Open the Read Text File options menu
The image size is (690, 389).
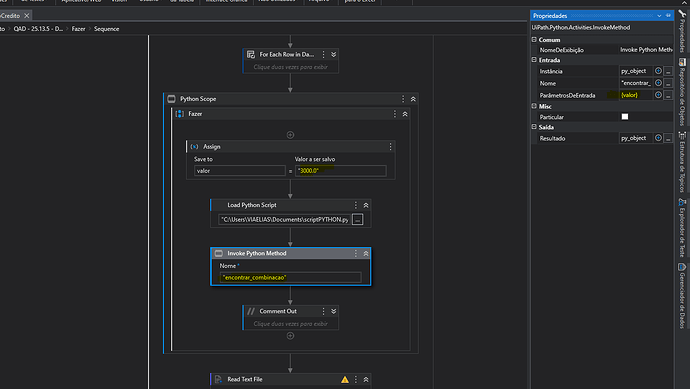(x=356, y=379)
